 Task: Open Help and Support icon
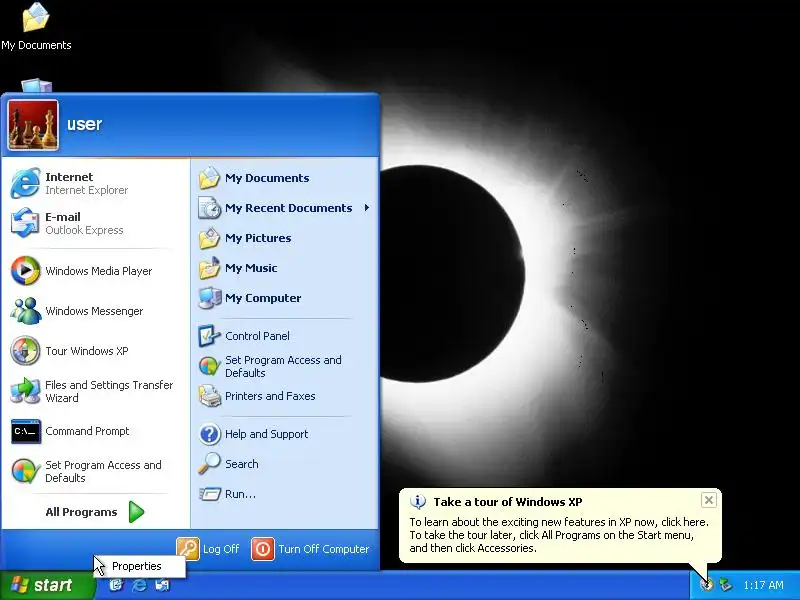click(x=209, y=434)
